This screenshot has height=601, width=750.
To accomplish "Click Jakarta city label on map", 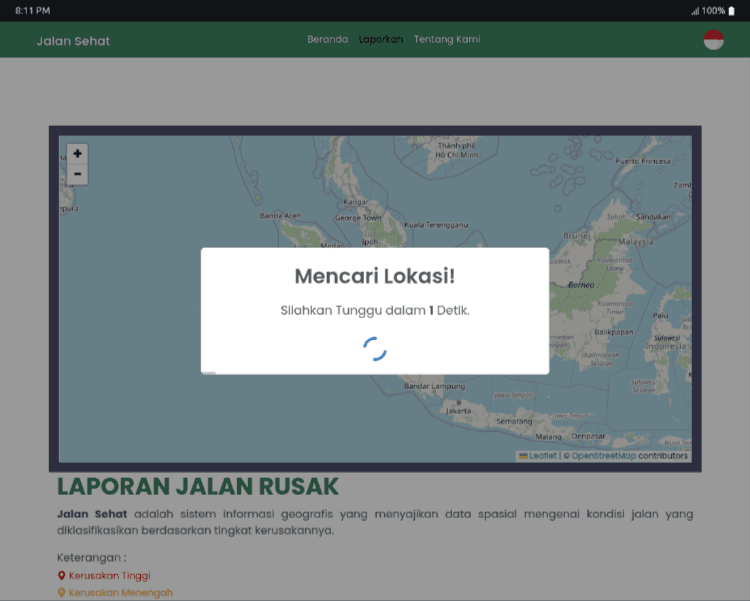I will (x=458, y=411).
